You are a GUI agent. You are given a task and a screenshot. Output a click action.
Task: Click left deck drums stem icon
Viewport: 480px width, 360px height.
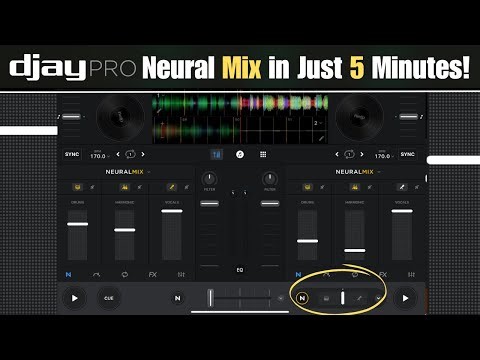click(x=77, y=187)
